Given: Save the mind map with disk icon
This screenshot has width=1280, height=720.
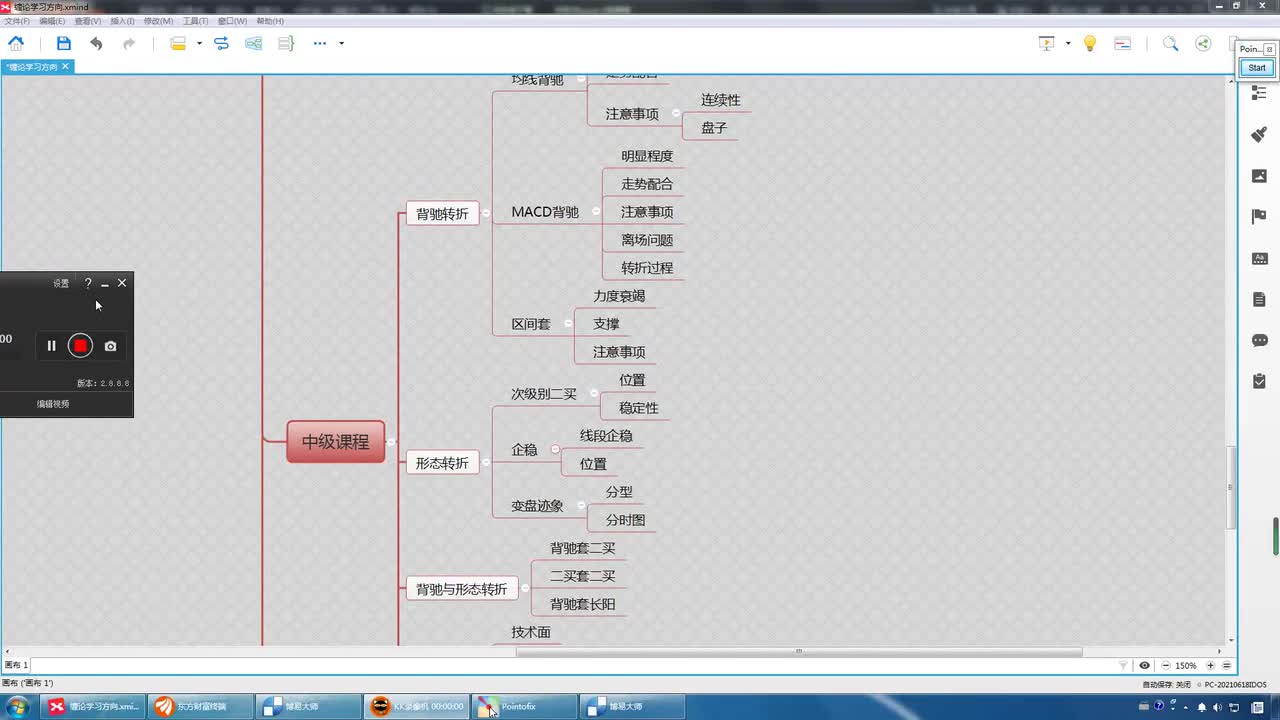Looking at the screenshot, I should coord(64,43).
